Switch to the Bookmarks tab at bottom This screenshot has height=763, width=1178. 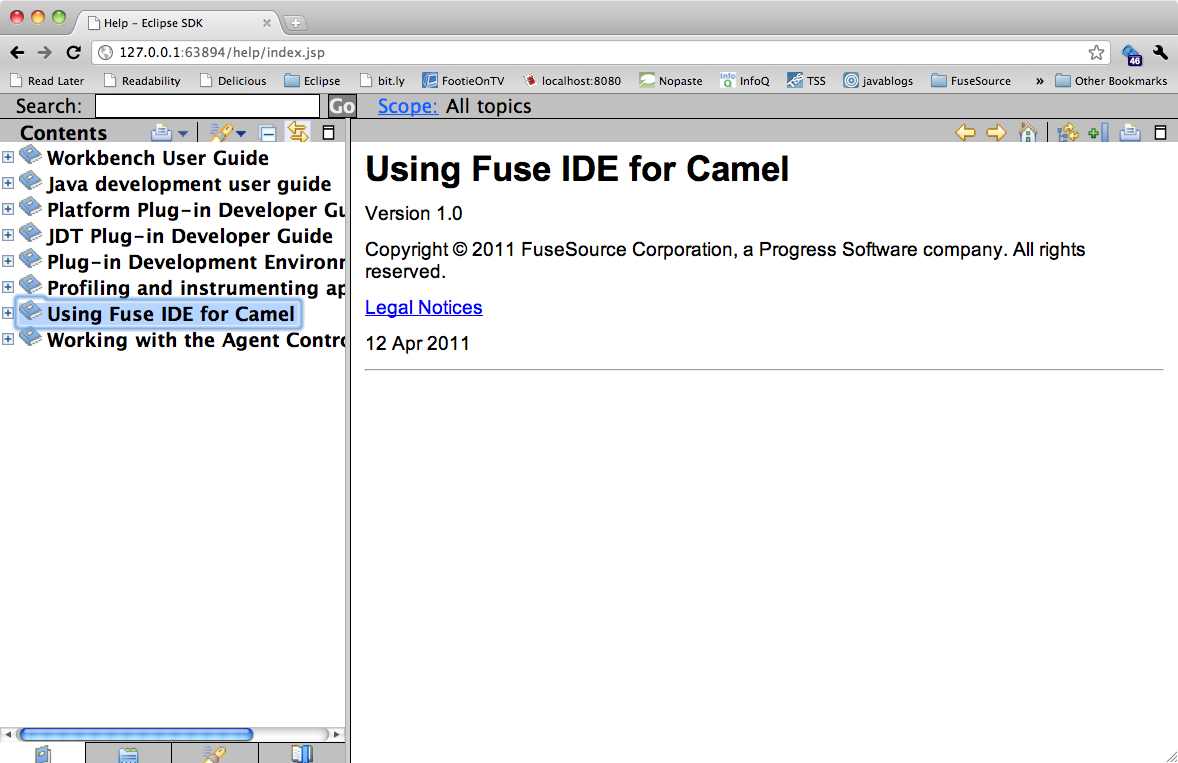(302, 753)
